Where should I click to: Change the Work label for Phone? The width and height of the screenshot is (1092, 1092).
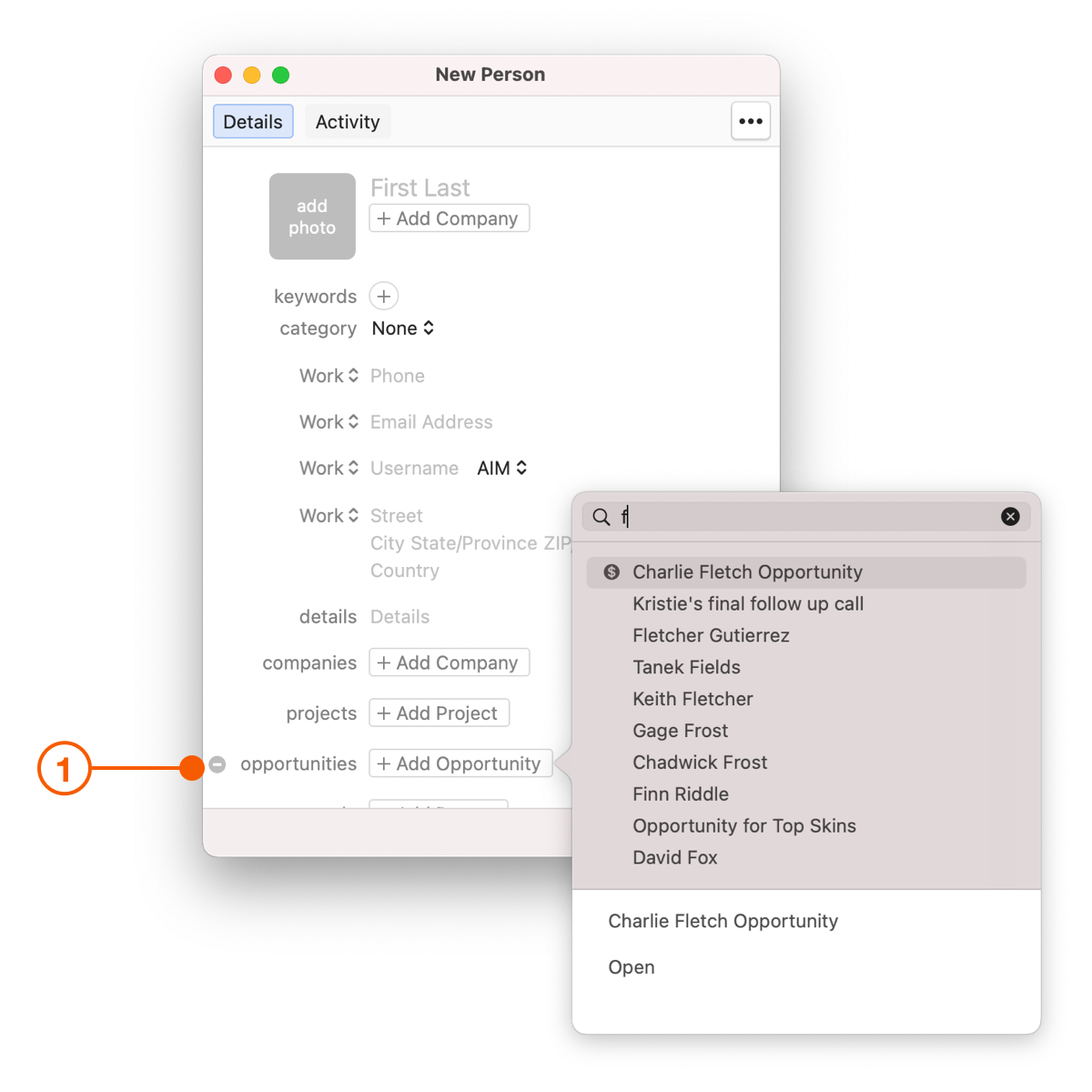pos(329,376)
